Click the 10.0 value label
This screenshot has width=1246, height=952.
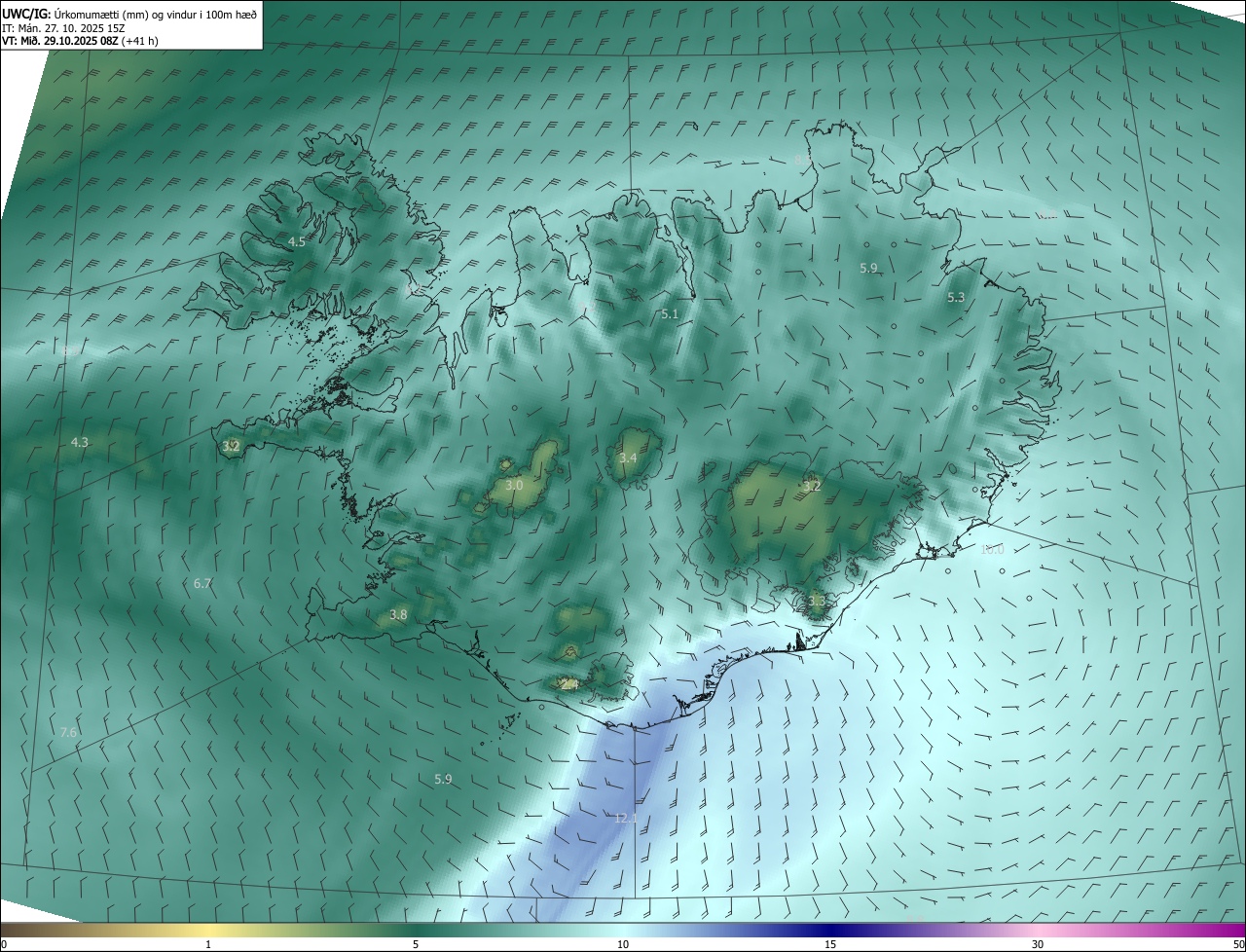tap(992, 550)
